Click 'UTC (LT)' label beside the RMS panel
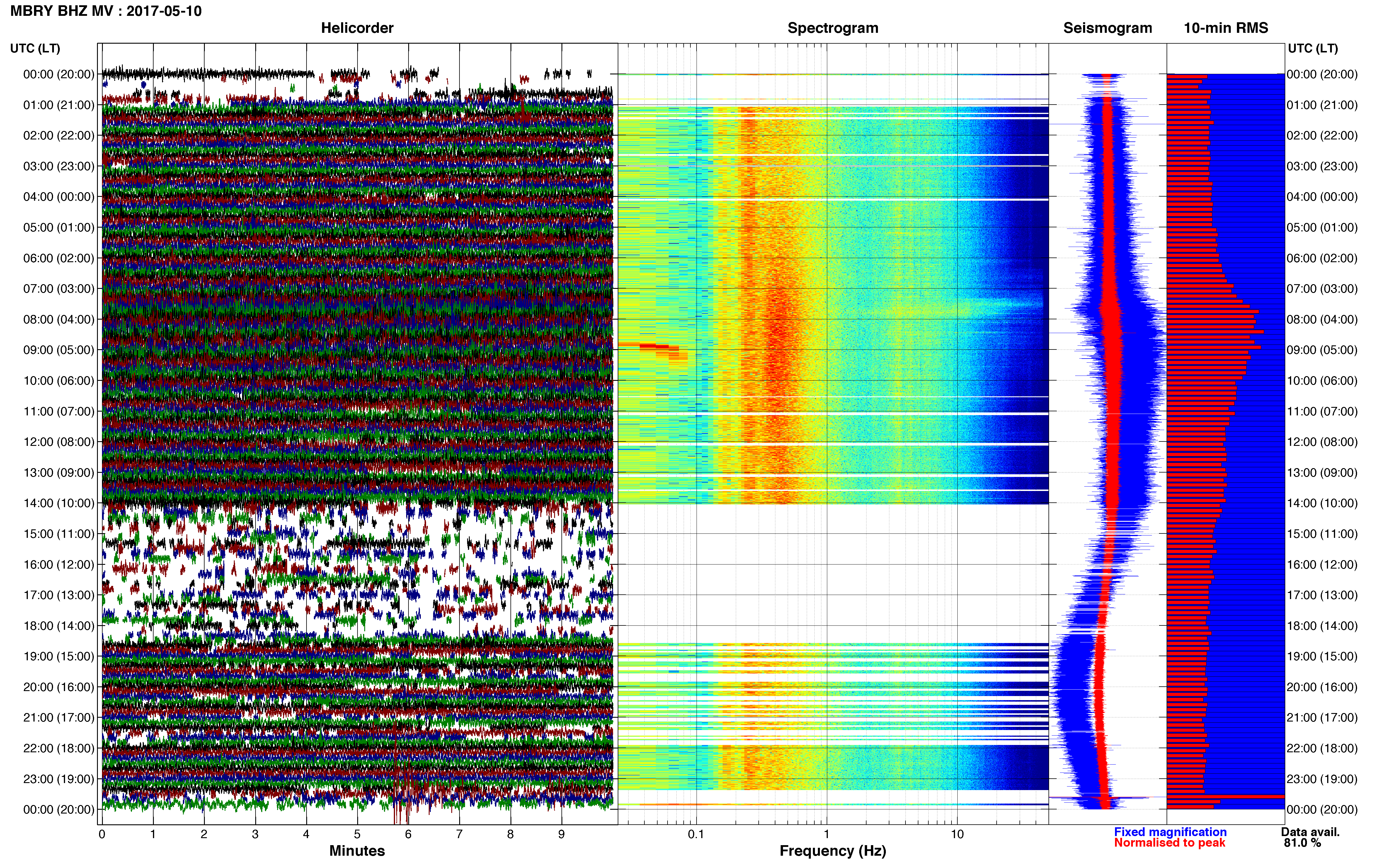 [1313, 48]
